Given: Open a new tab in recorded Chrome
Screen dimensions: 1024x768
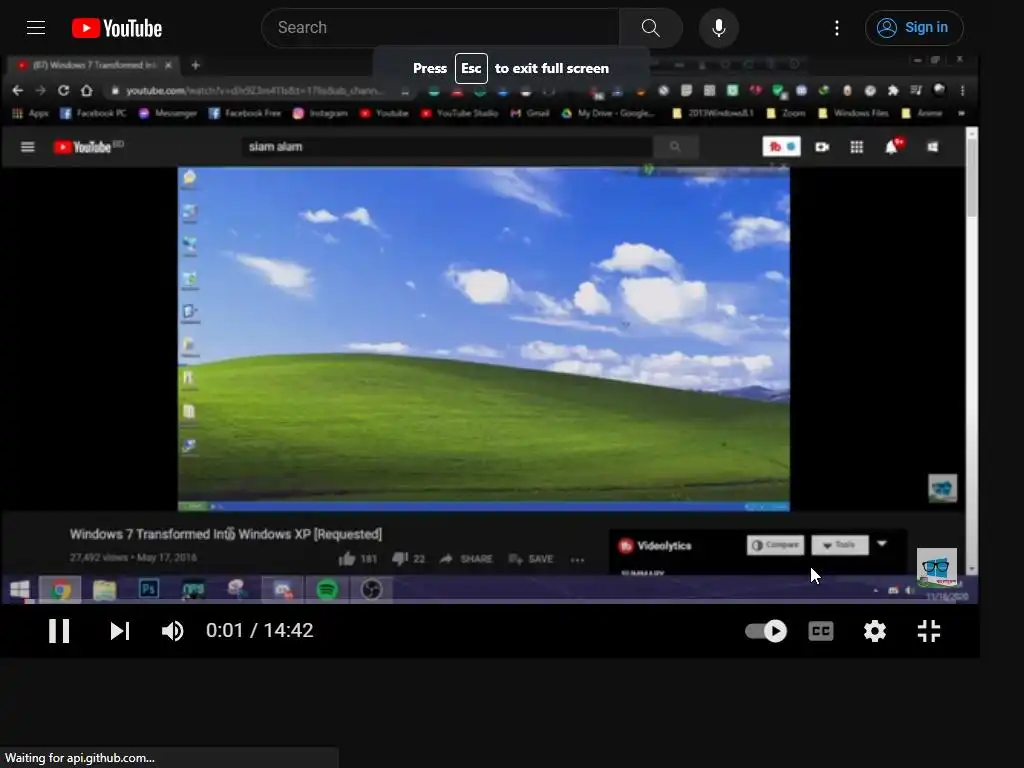Looking at the screenshot, I should tap(195, 65).
